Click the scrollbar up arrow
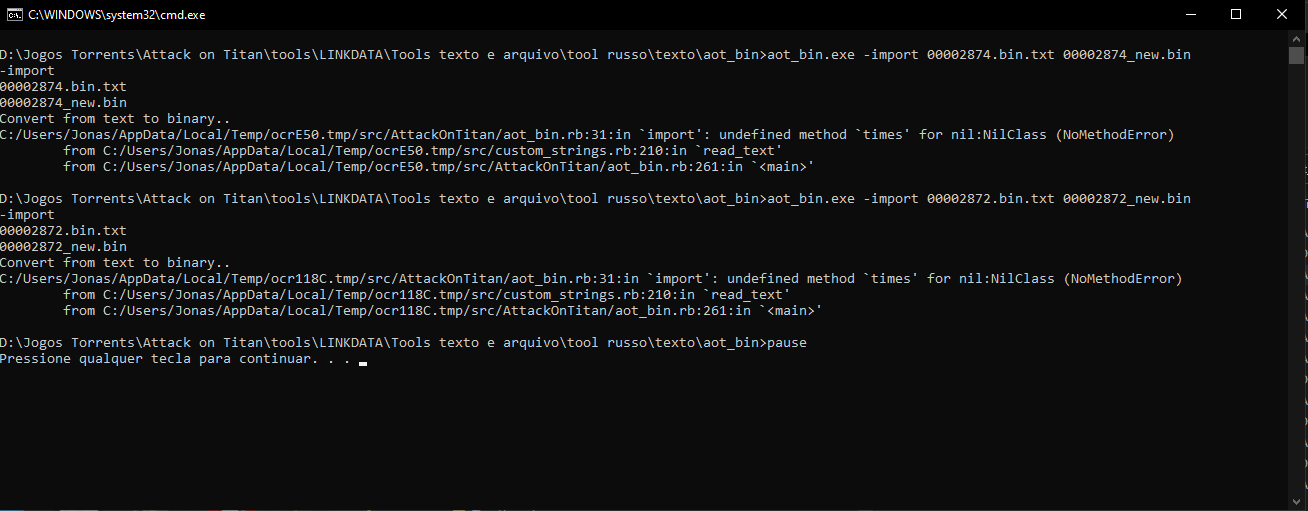 pos(1297,38)
